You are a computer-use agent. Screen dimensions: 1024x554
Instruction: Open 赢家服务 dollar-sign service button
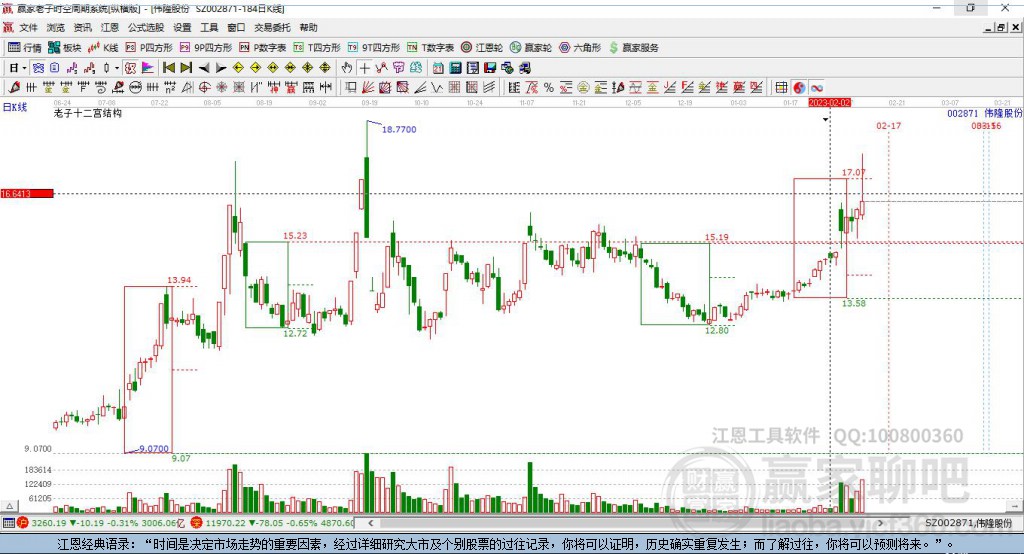633,48
